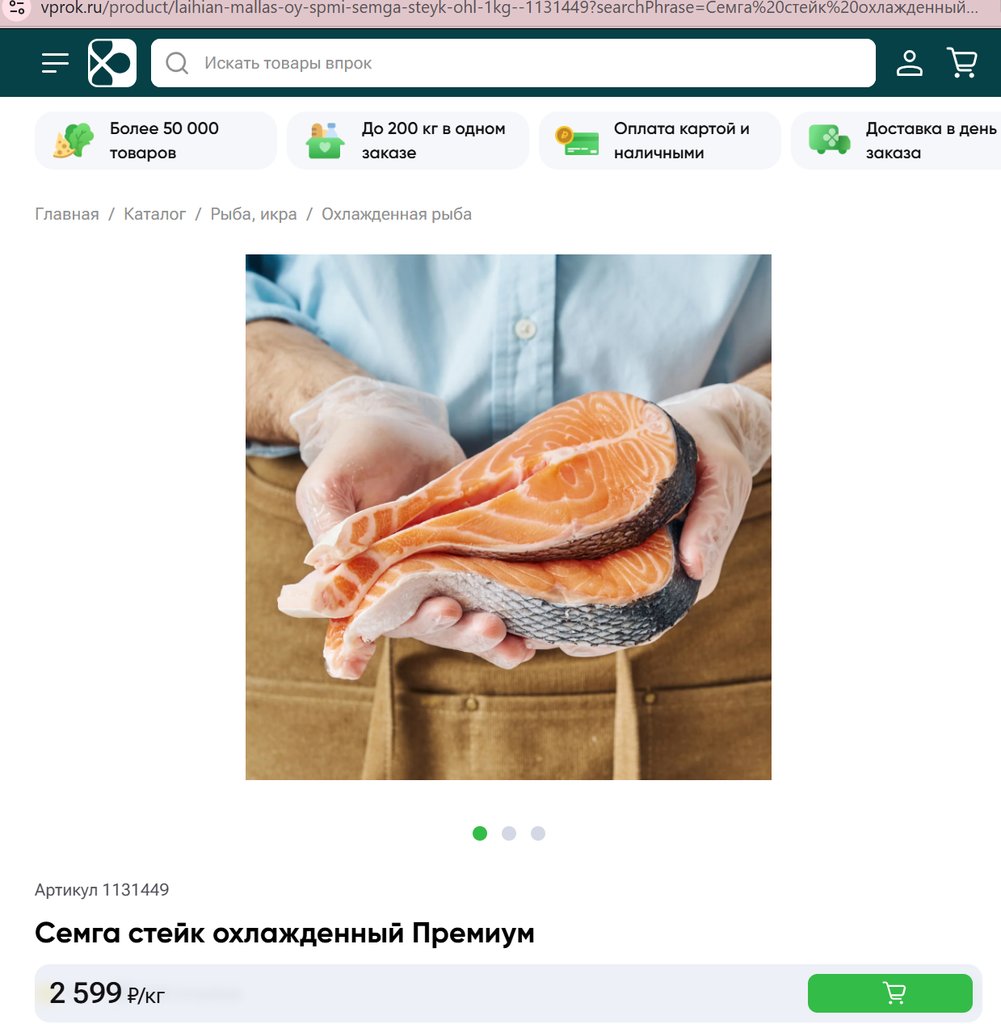Click the site settings icon in address bar
Viewport: 1001px width, 1024px height.
17,8
